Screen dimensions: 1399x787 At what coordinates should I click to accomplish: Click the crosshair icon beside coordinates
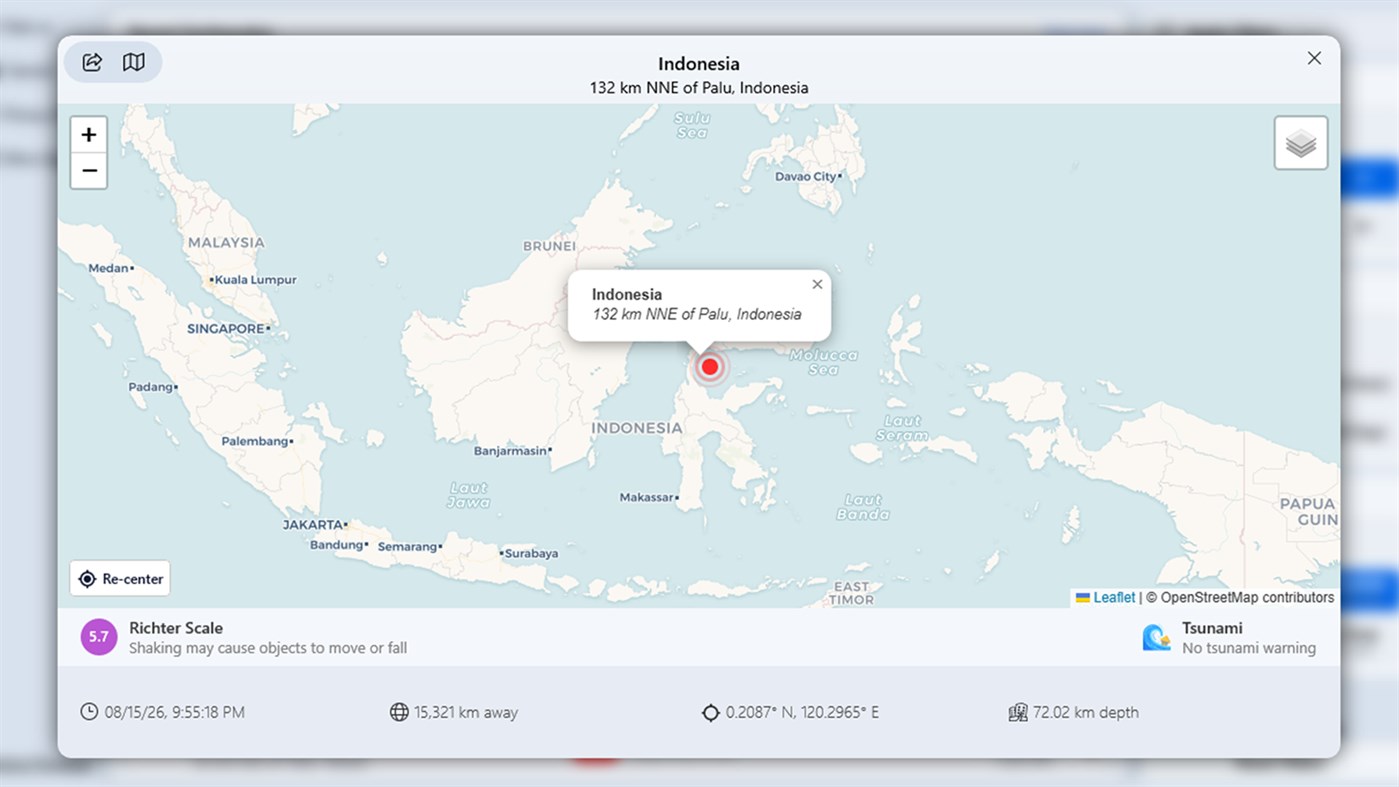pos(711,713)
